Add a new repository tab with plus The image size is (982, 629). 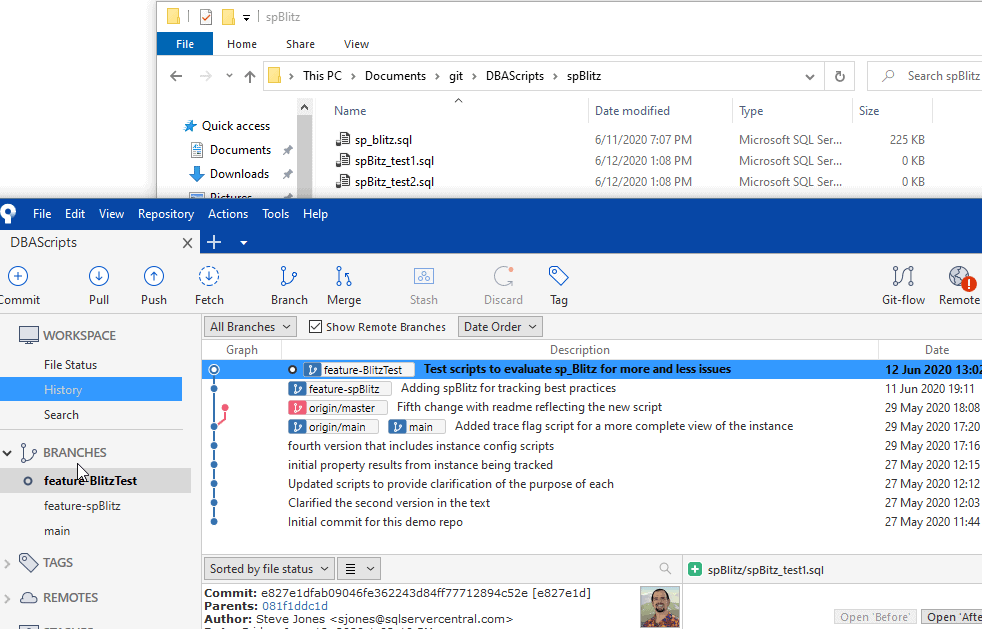point(214,242)
